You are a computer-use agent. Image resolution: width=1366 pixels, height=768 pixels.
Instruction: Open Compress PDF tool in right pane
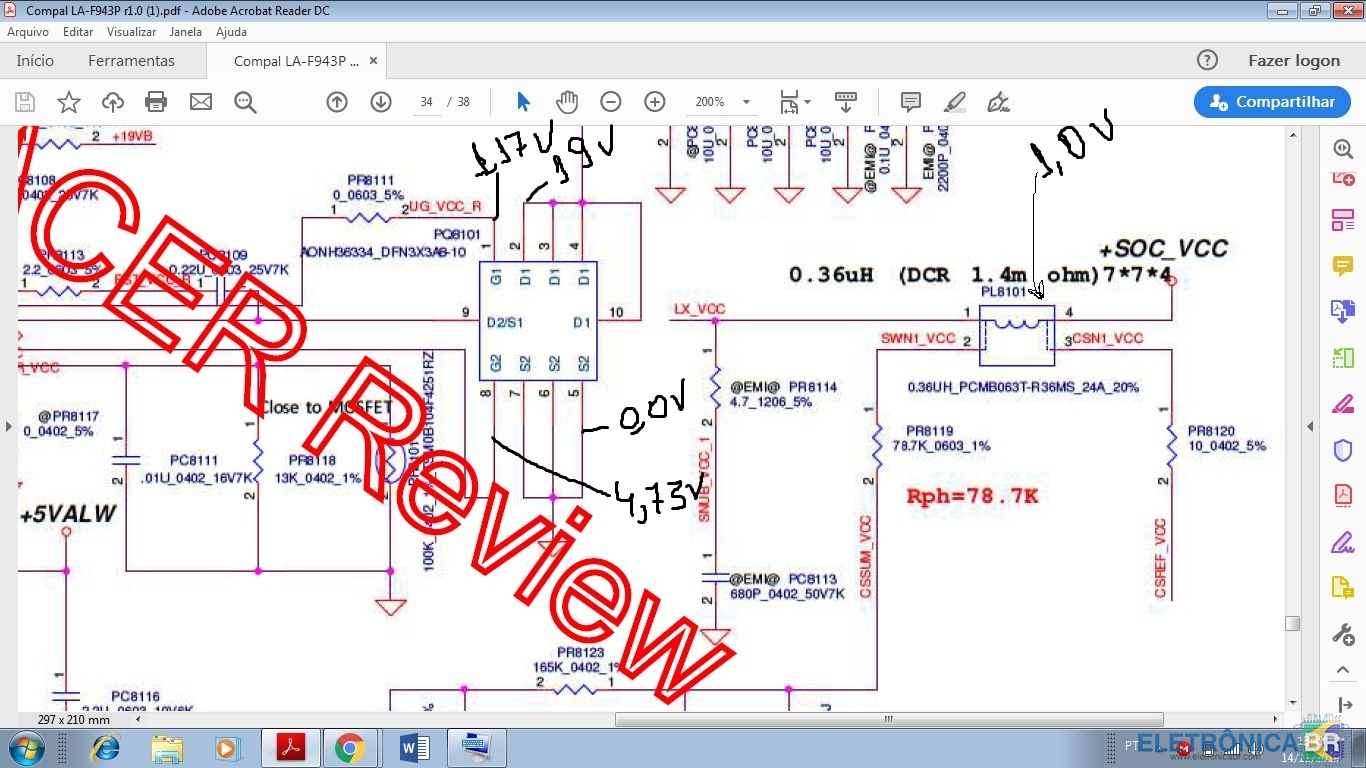click(1343, 496)
